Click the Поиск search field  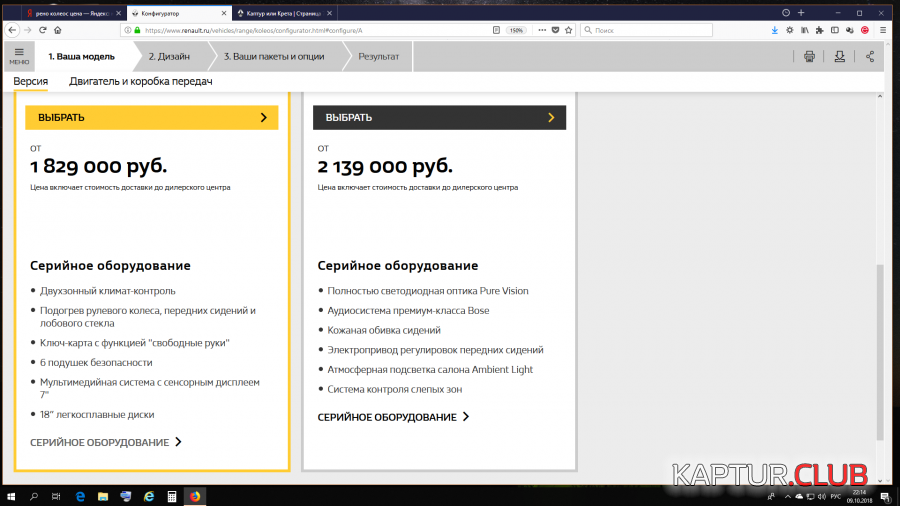pos(647,30)
